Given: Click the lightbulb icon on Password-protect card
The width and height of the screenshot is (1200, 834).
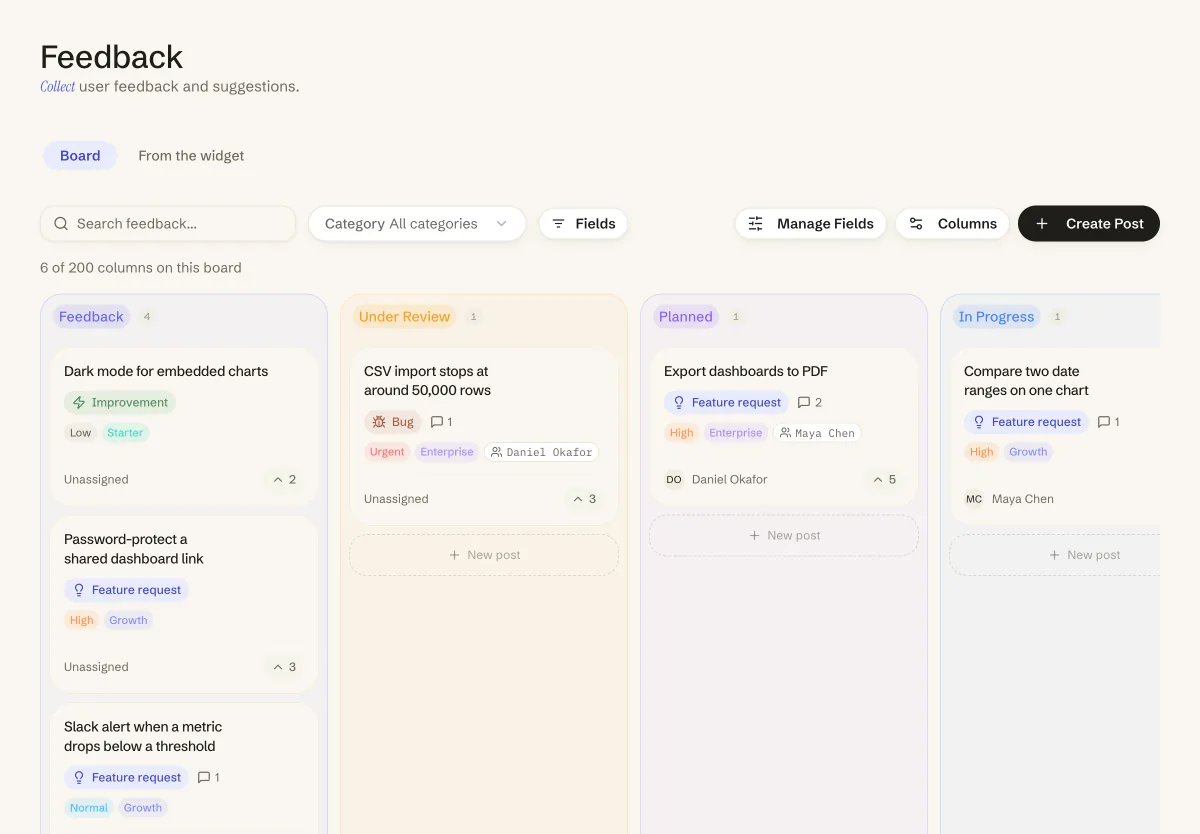Looking at the screenshot, I should pyautogui.click(x=79, y=590).
